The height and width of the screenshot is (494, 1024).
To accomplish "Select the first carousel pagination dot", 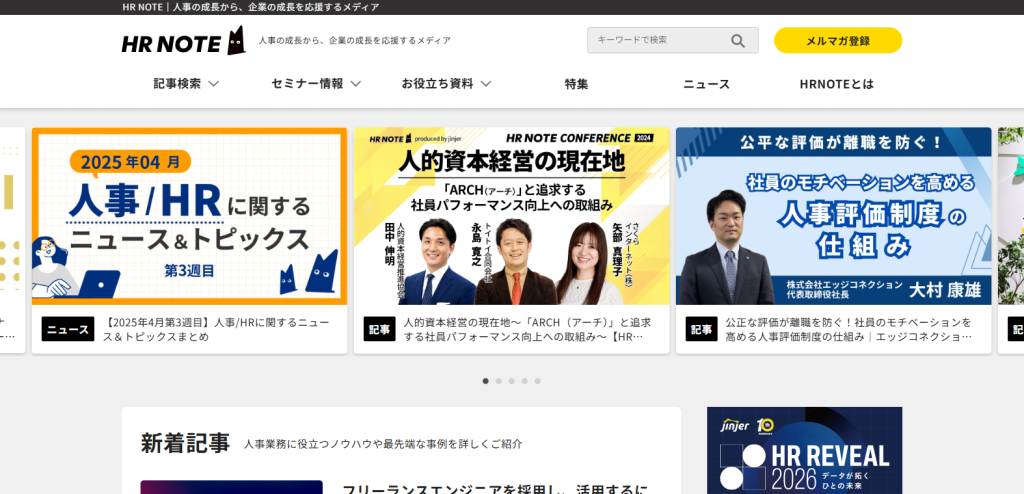I will pyautogui.click(x=486, y=381).
